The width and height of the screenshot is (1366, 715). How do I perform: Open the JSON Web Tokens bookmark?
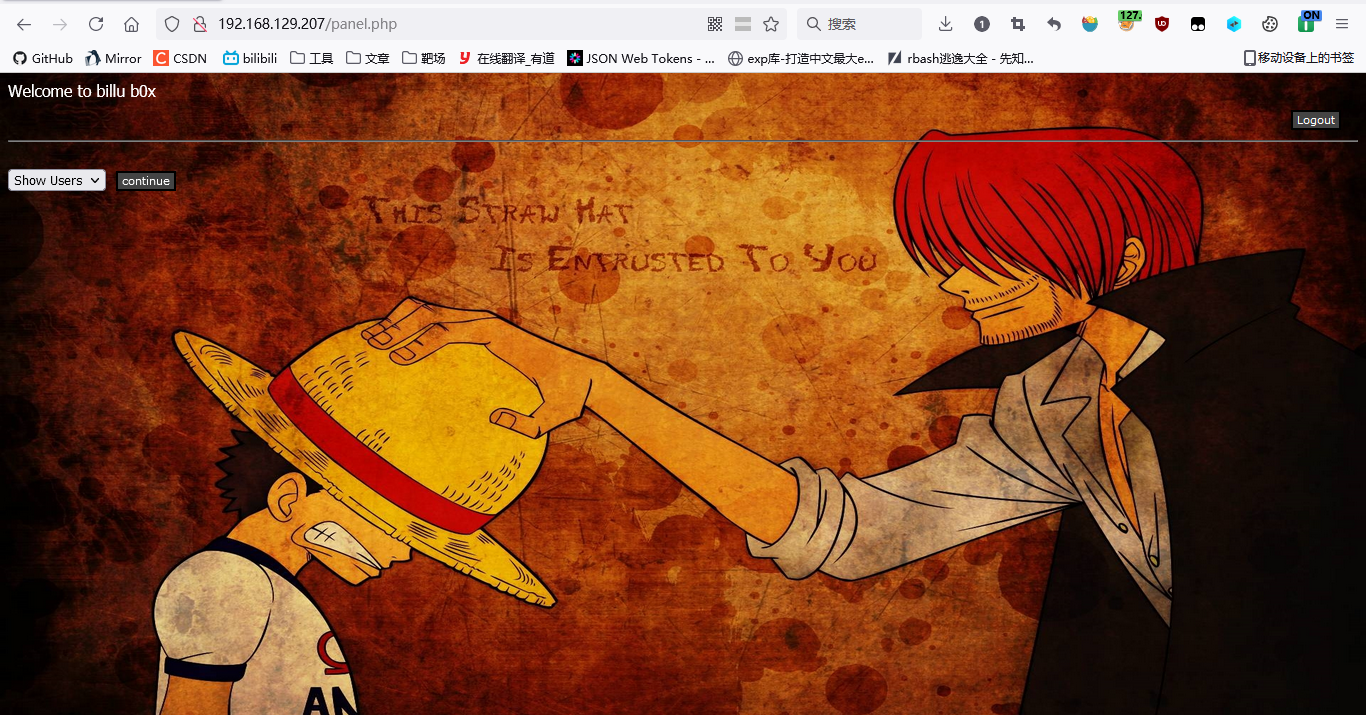click(641, 58)
